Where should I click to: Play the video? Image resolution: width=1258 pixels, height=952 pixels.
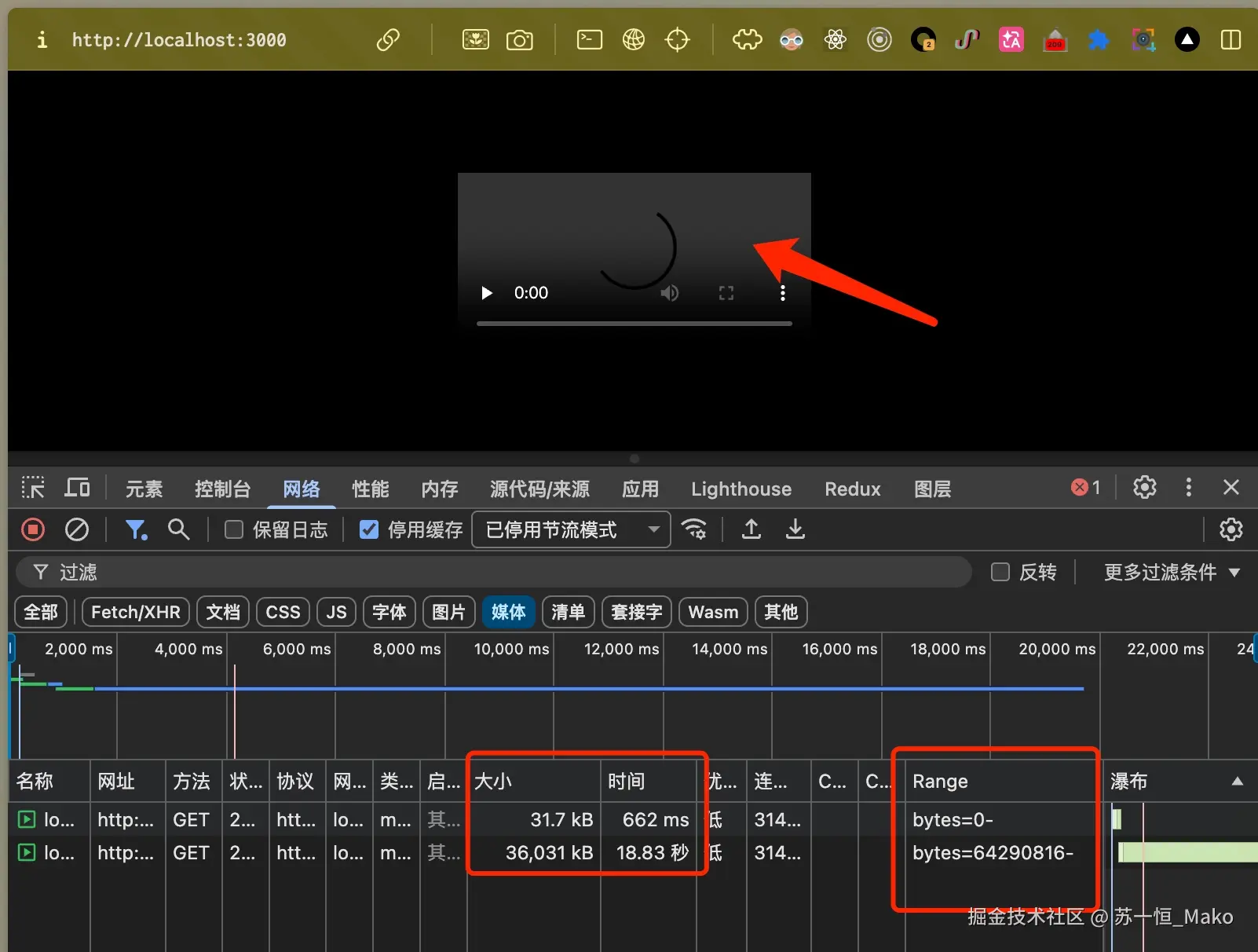[487, 293]
